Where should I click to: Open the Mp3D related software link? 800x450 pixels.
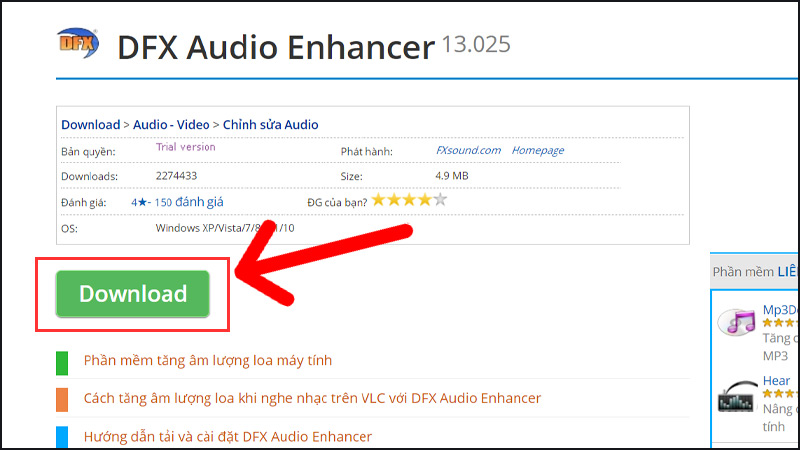click(x=780, y=310)
